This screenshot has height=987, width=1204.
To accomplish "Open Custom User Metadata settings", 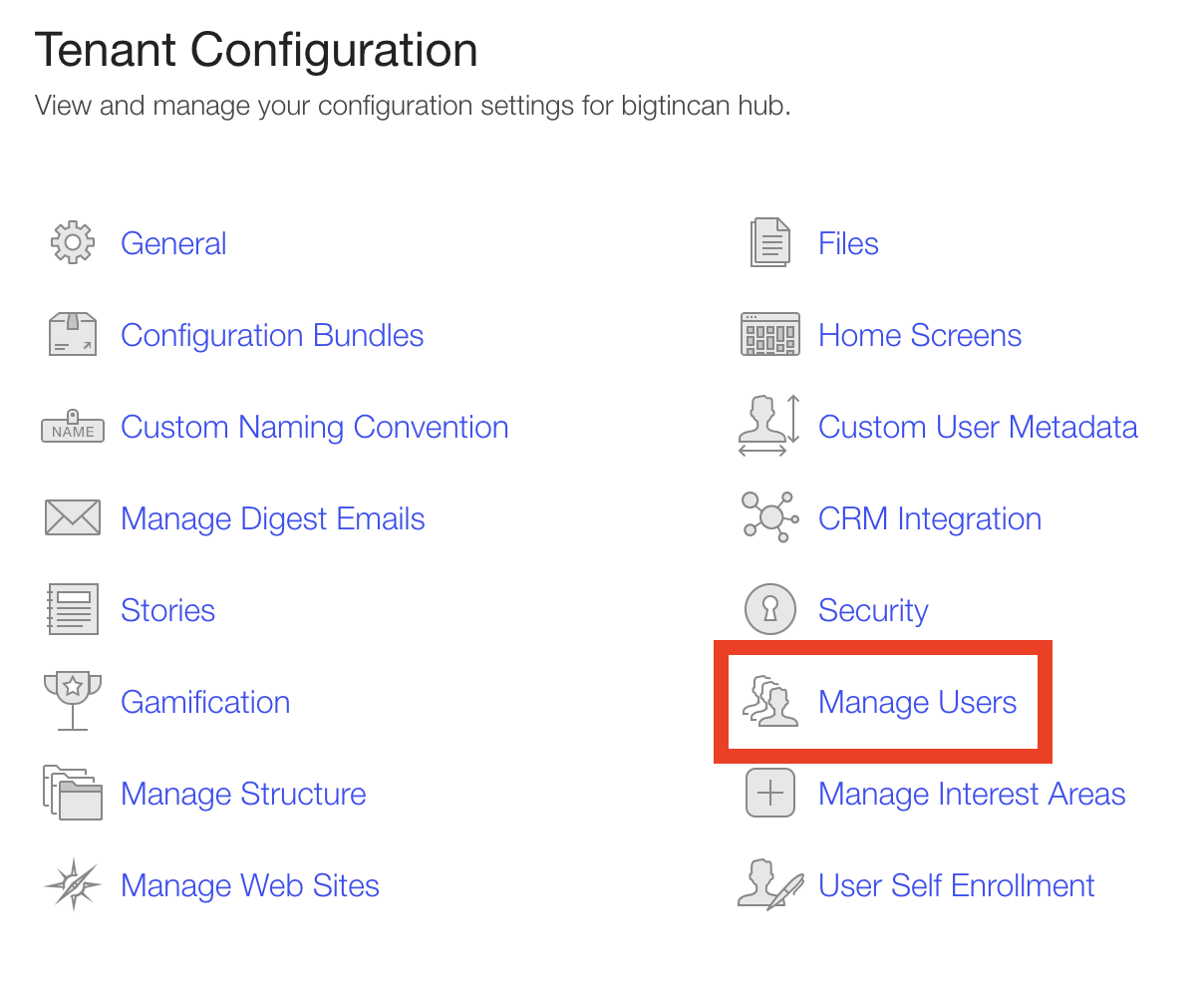I will (978, 428).
